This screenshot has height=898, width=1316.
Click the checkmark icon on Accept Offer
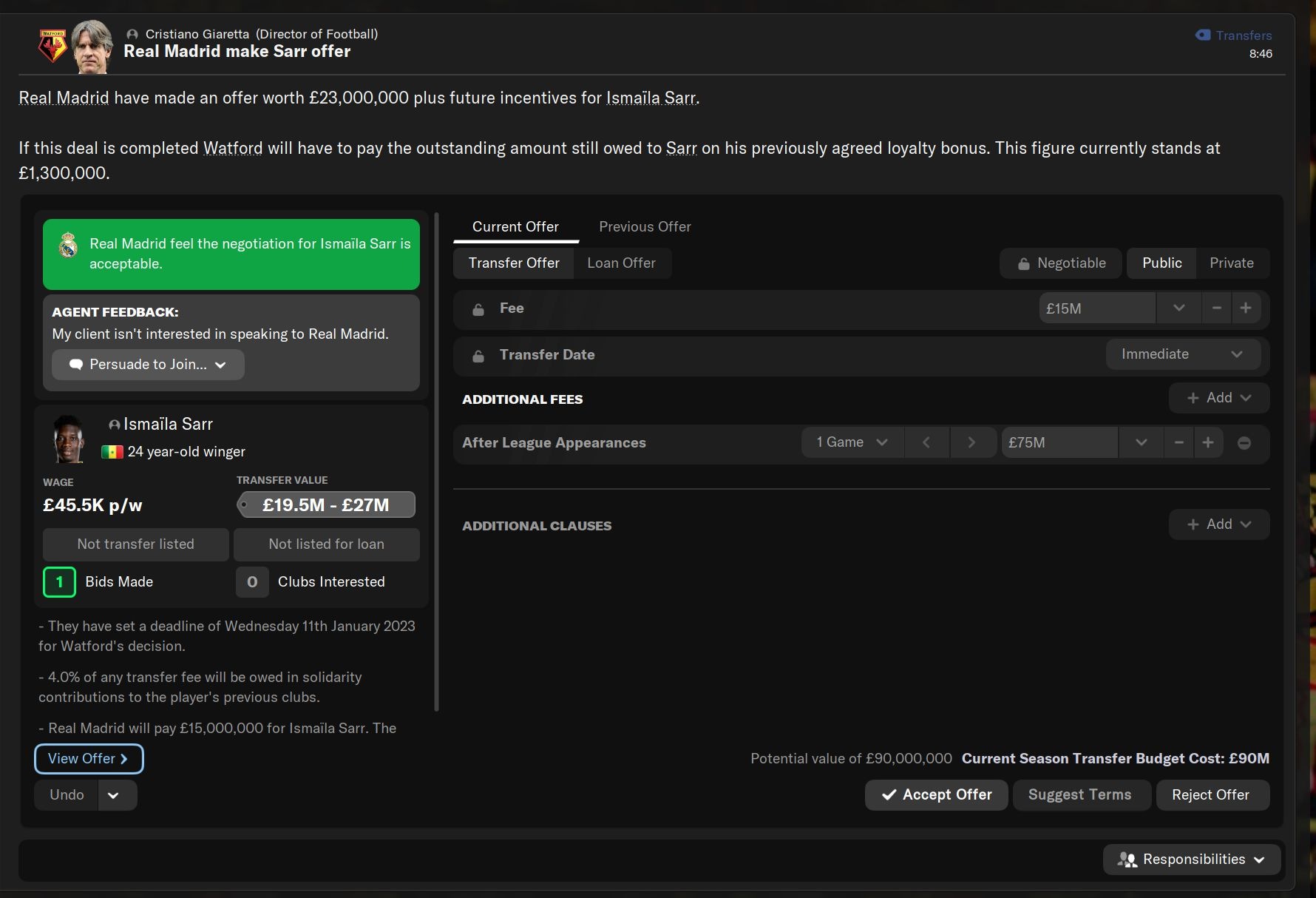[x=889, y=795]
